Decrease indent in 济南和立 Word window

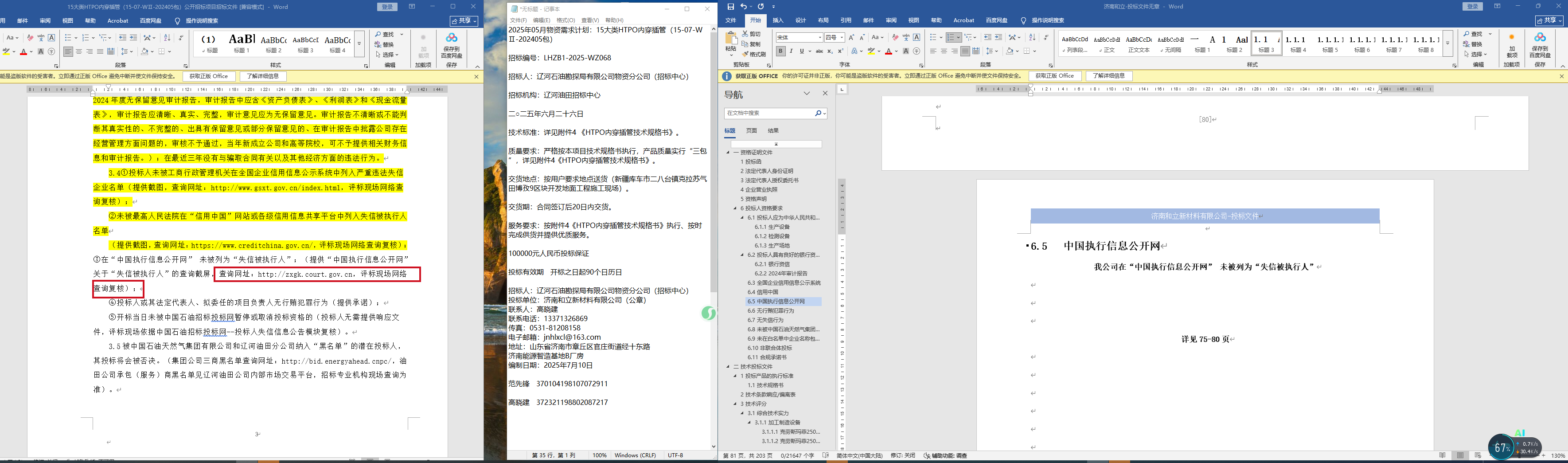(987, 38)
